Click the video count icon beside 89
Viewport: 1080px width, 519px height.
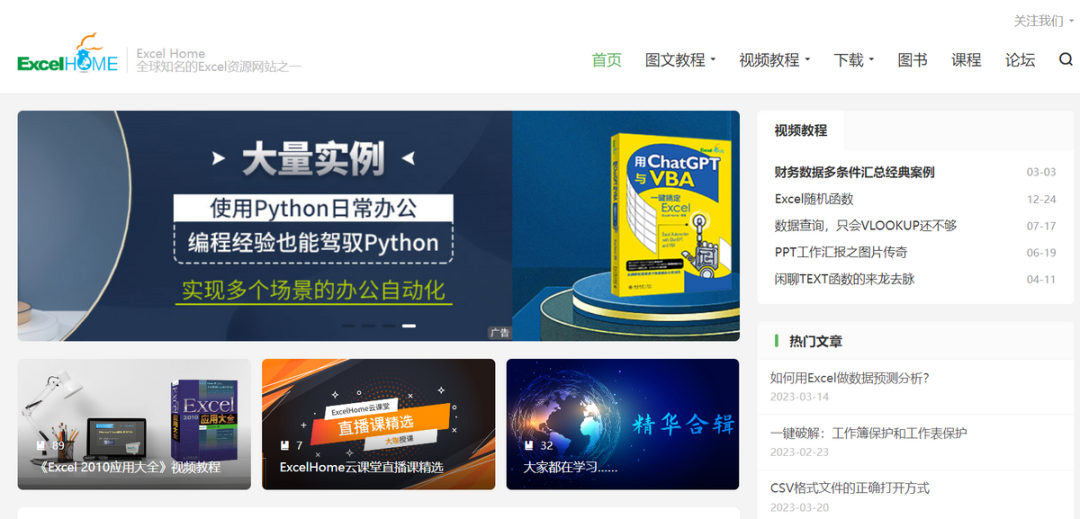pyautogui.click(x=41, y=445)
